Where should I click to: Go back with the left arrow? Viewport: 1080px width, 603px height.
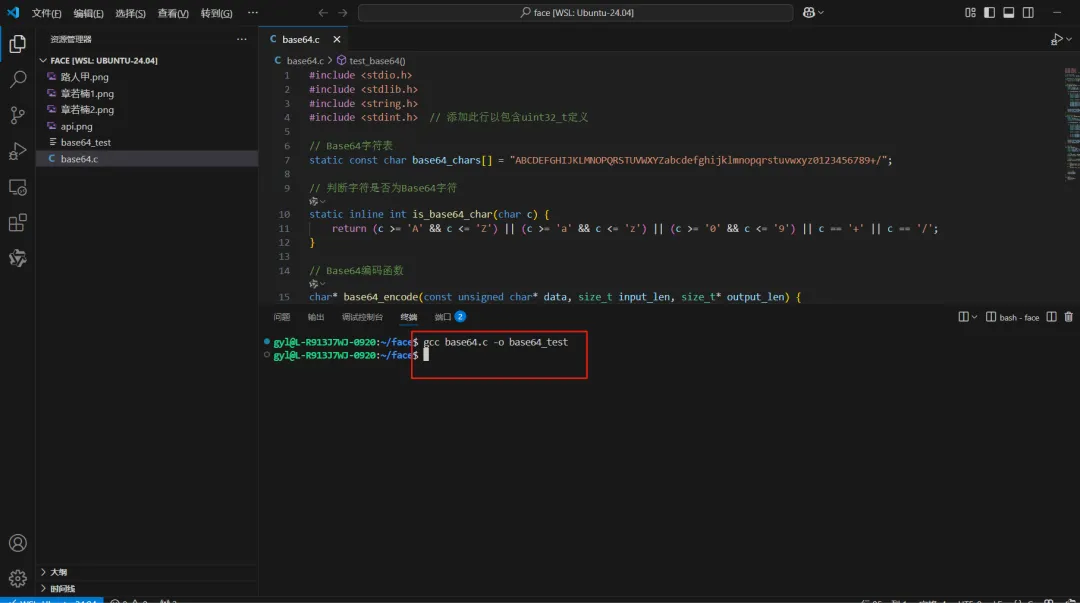[323, 12]
